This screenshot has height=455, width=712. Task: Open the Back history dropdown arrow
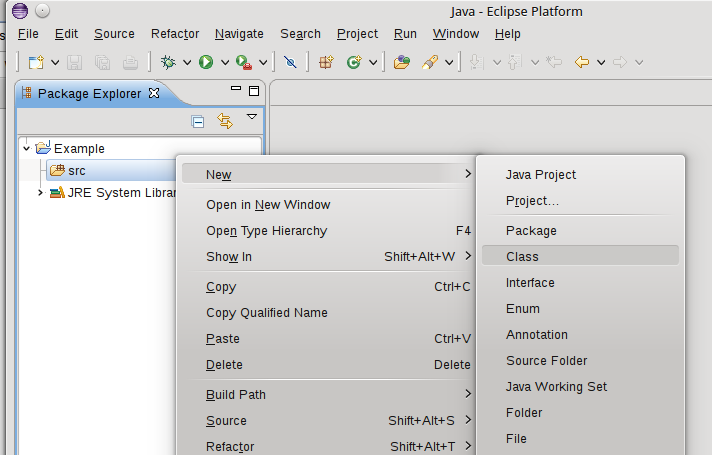[601, 62]
